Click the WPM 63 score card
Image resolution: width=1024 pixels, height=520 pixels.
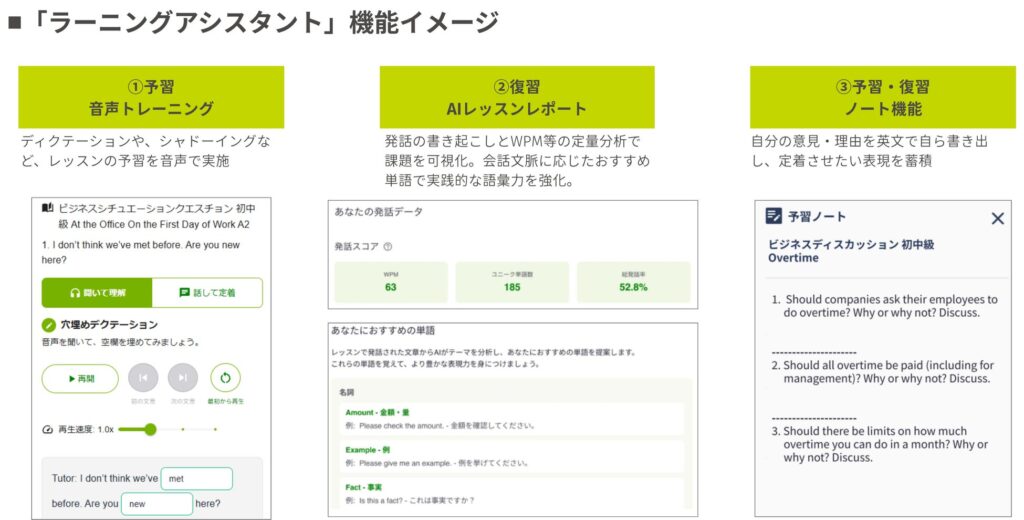point(391,282)
